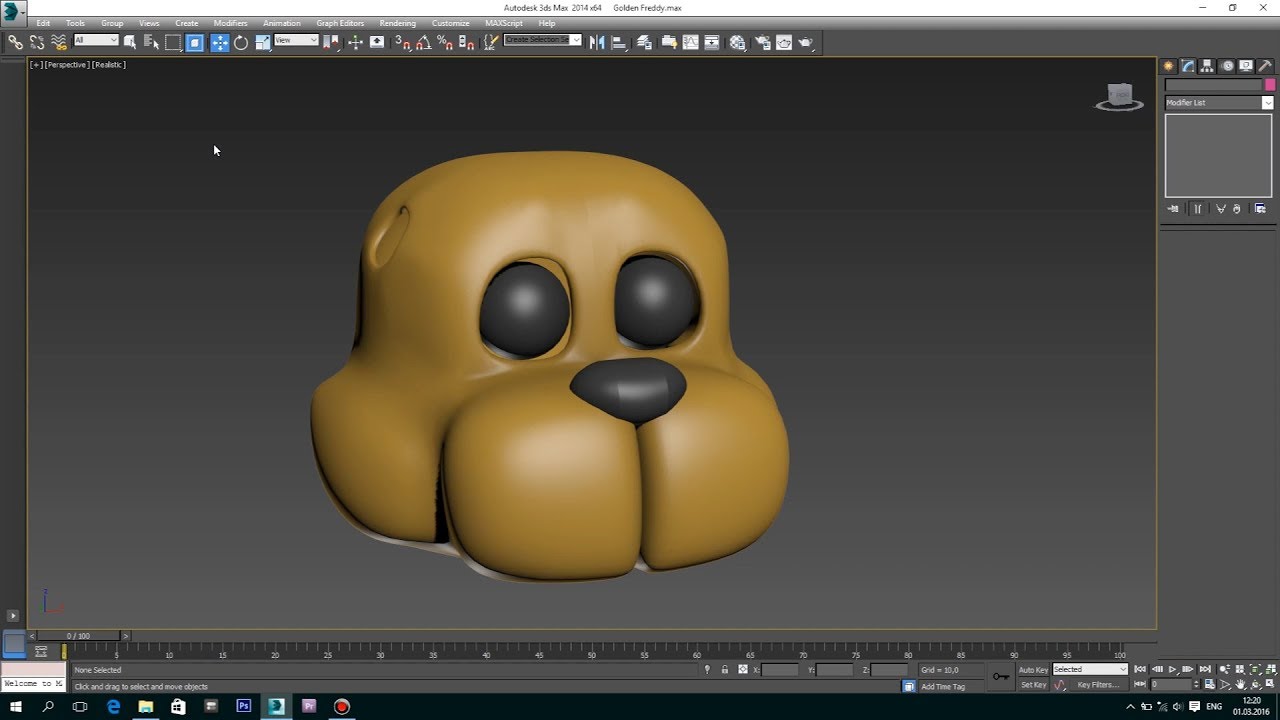Open Key Filters dialog

point(1098,685)
